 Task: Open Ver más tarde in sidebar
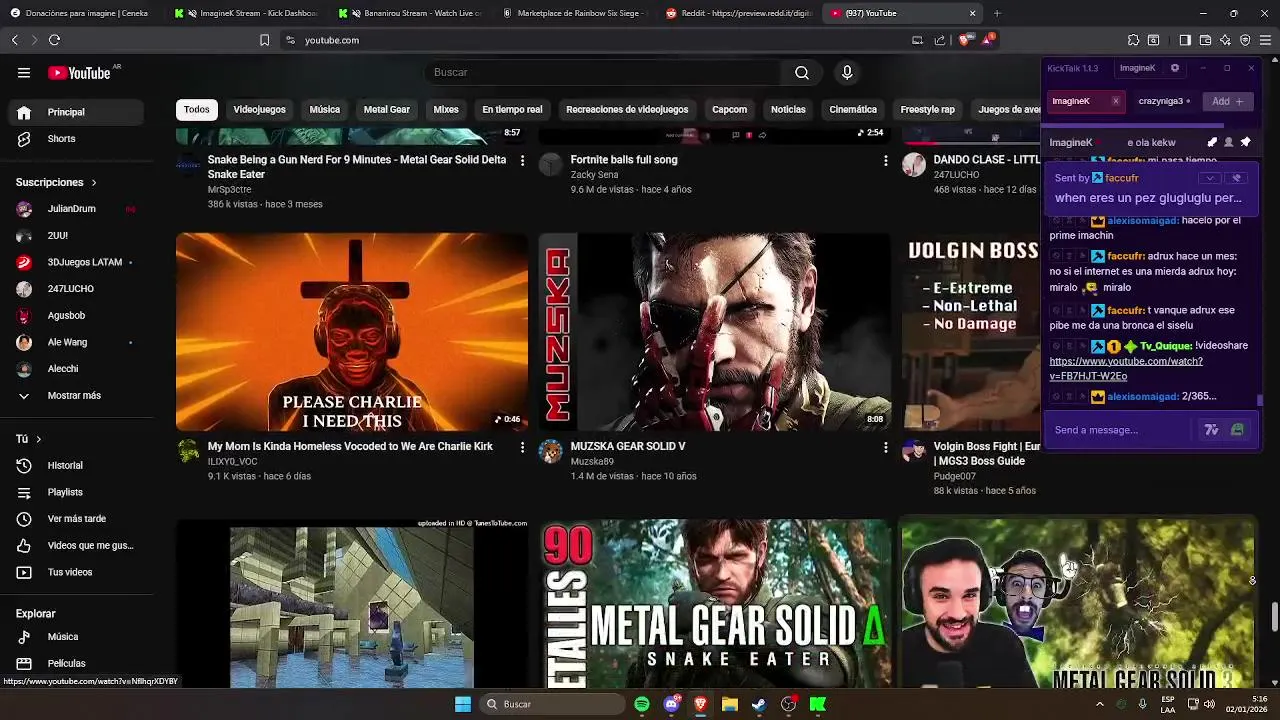coord(76,519)
